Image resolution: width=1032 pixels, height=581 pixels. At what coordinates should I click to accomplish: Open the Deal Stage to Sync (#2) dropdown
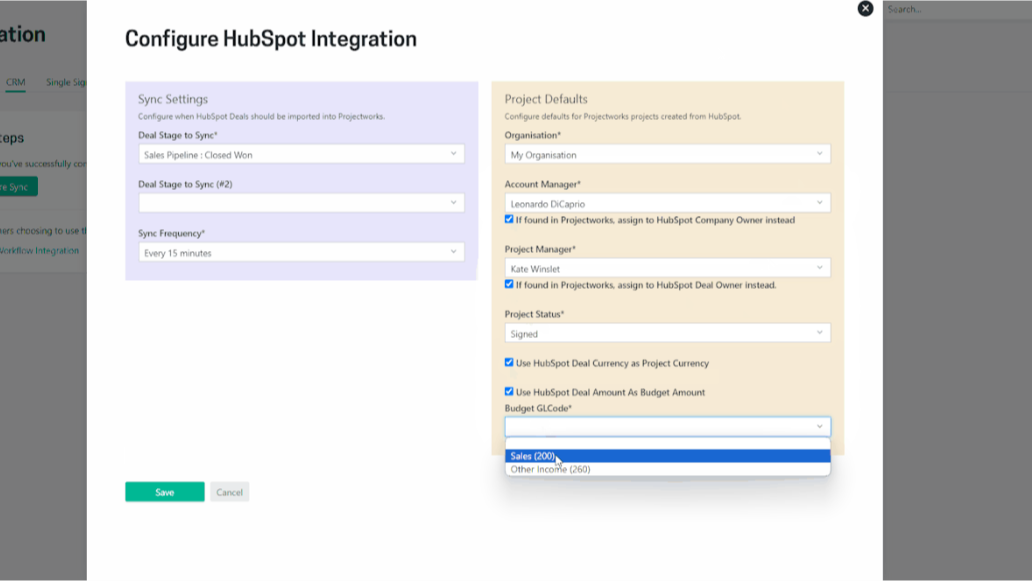coord(300,202)
